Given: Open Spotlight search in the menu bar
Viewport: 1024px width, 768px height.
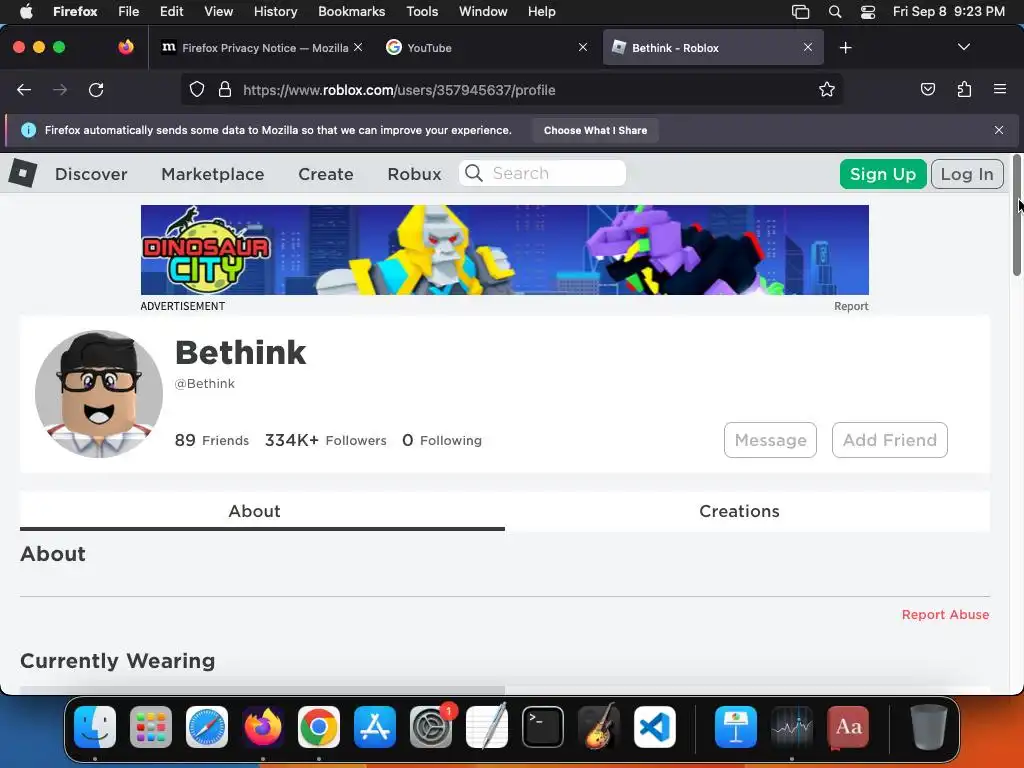Looking at the screenshot, I should [835, 11].
